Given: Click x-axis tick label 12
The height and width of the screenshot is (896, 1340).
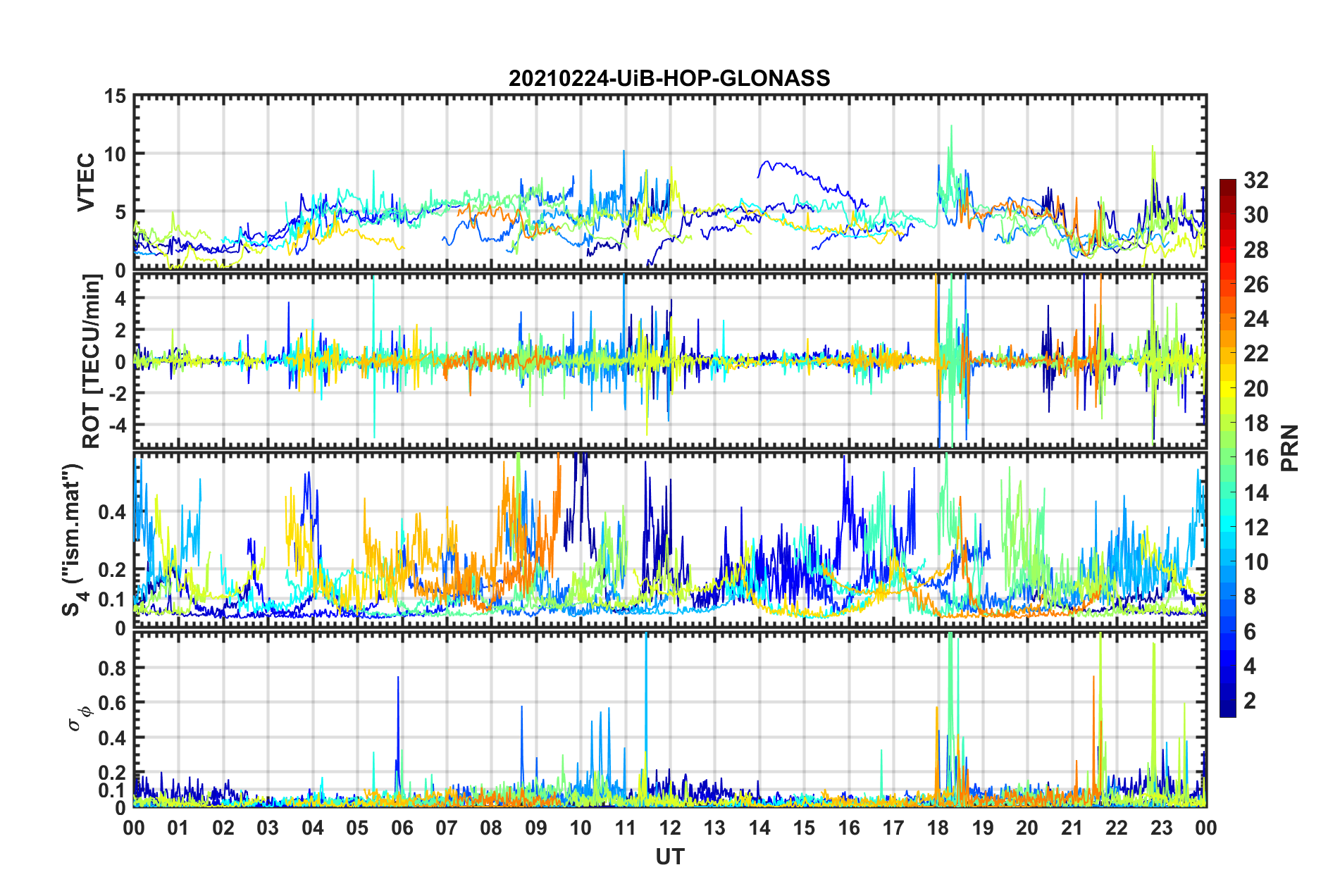Looking at the screenshot, I should [670, 827].
